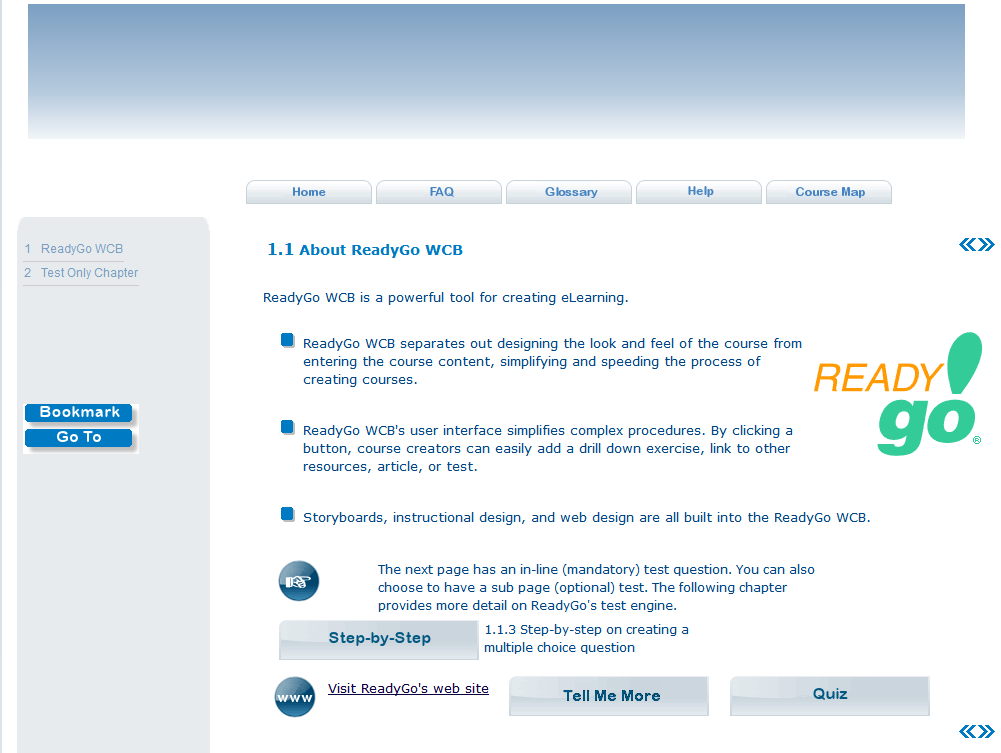Open the FAQ tab
This screenshot has height=753, width=1001.
click(439, 192)
